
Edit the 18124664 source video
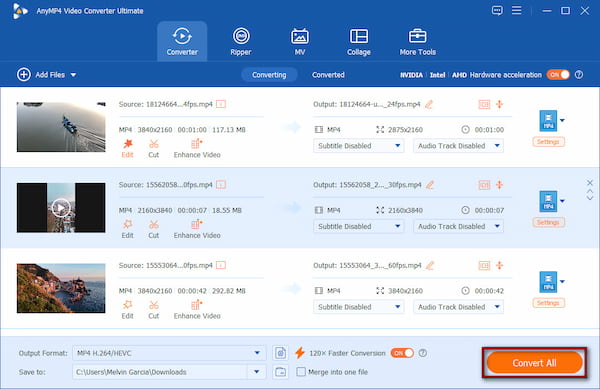(127, 148)
